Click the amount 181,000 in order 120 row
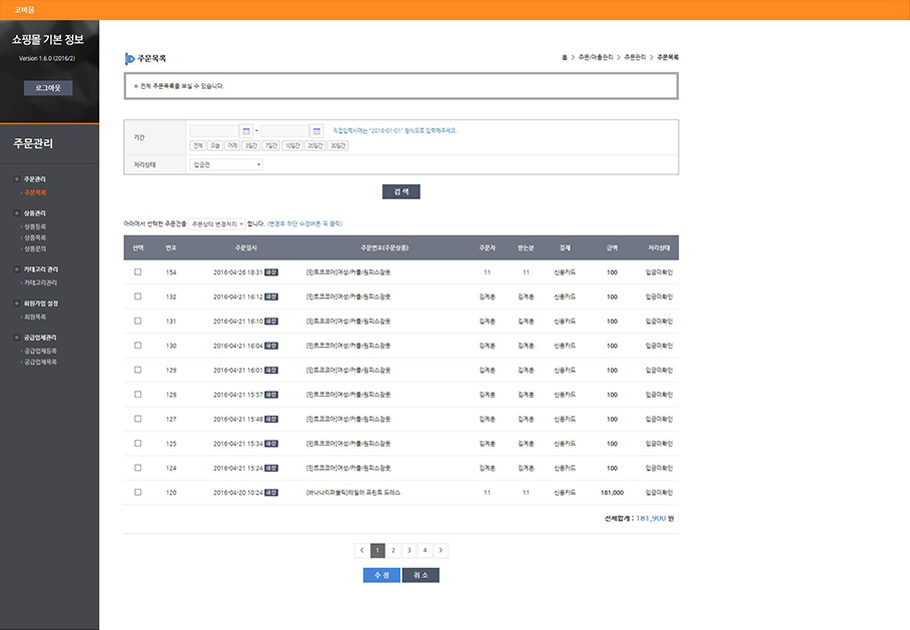 [612, 493]
